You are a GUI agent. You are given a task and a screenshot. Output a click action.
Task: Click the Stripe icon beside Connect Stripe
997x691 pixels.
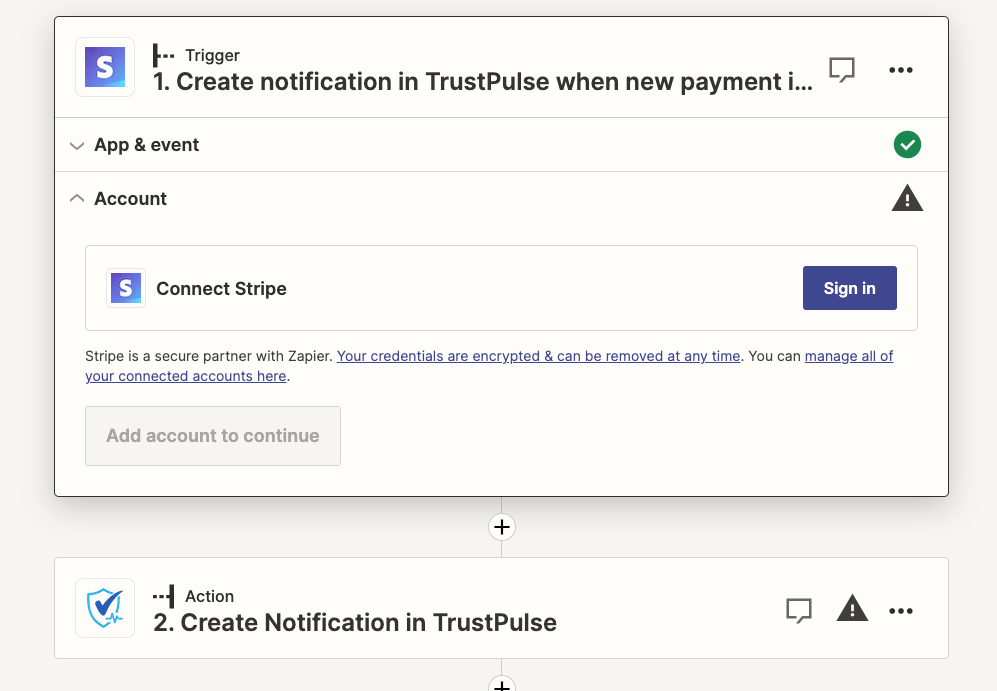(x=126, y=288)
